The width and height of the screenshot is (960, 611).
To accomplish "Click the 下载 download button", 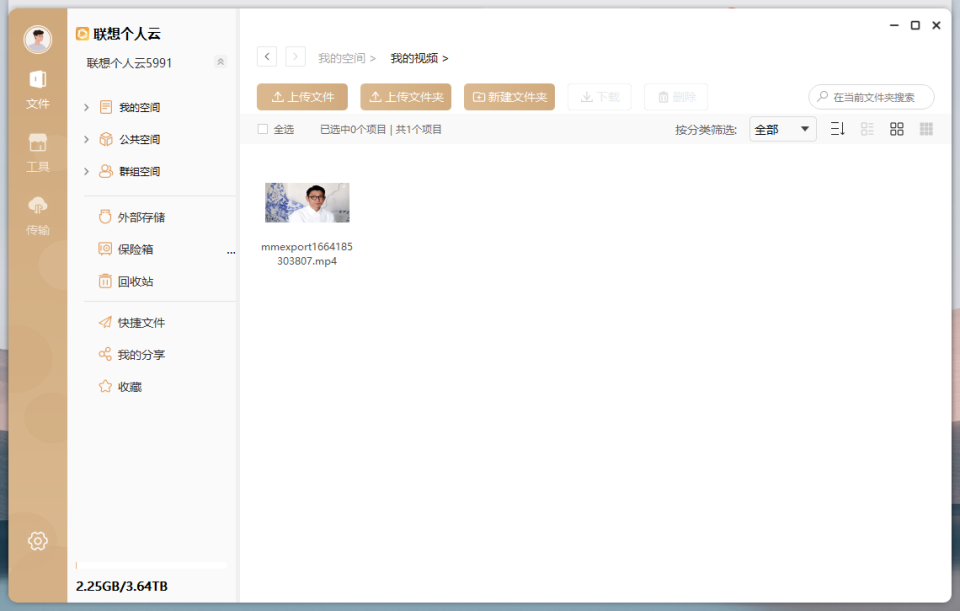I will 600,97.
